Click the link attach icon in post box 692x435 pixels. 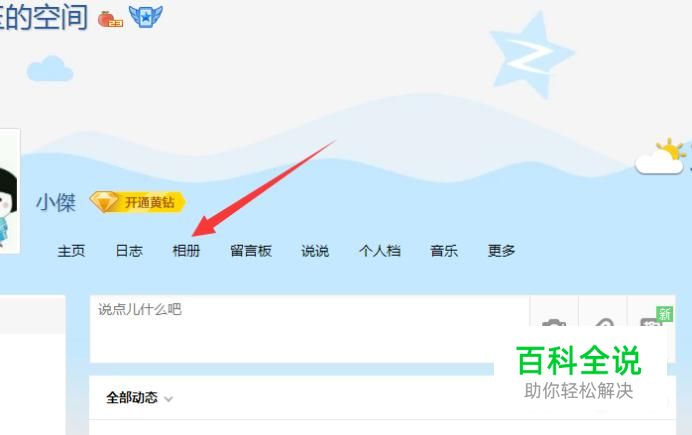tap(603, 323)
